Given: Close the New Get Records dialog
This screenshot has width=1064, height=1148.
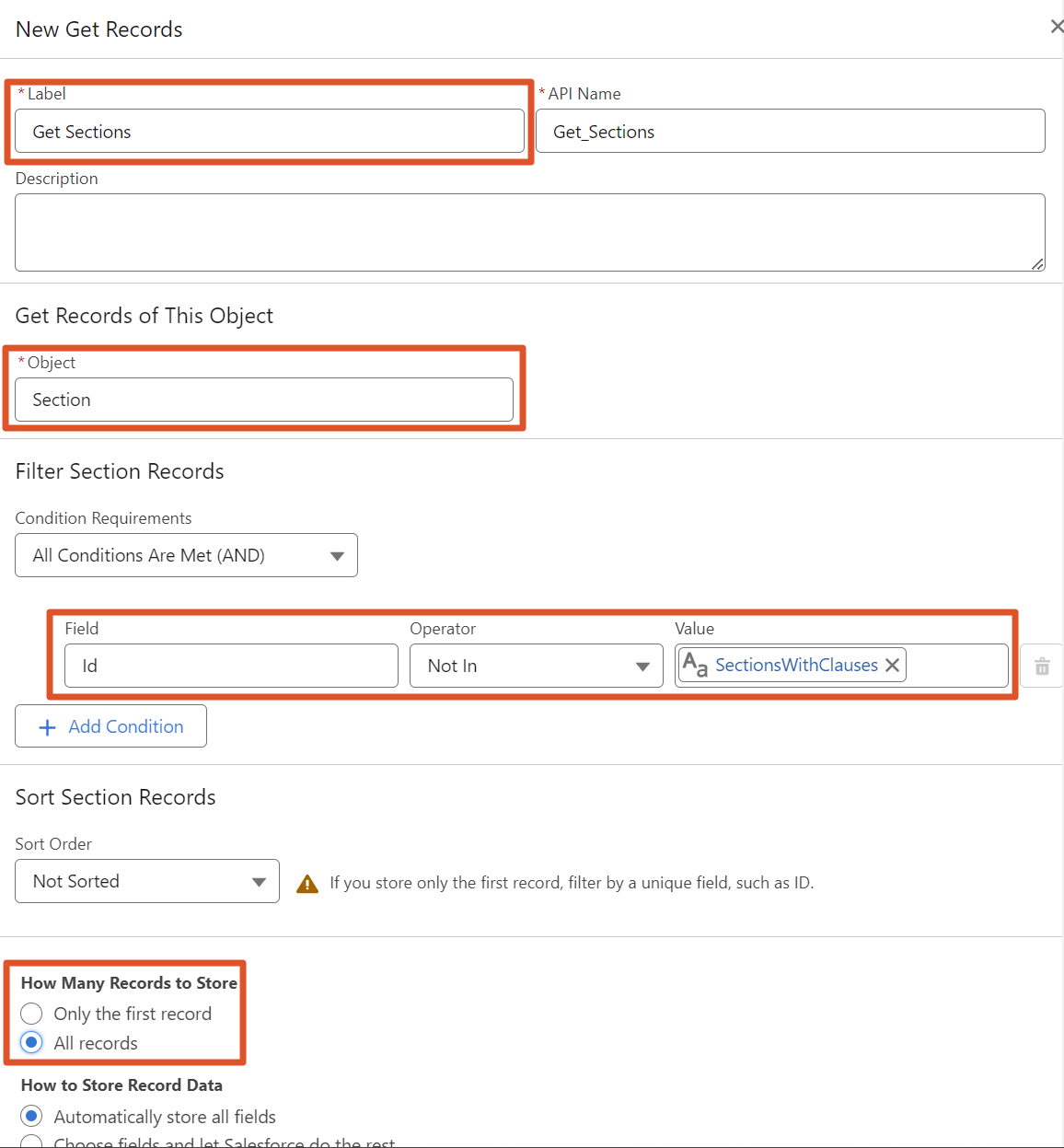Looking at the screenshot, I should coord(1057,27).
